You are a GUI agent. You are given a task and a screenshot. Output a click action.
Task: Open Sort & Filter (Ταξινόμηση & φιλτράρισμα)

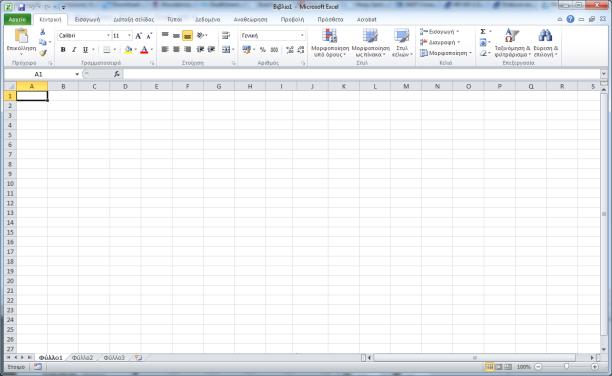point(512,43)
